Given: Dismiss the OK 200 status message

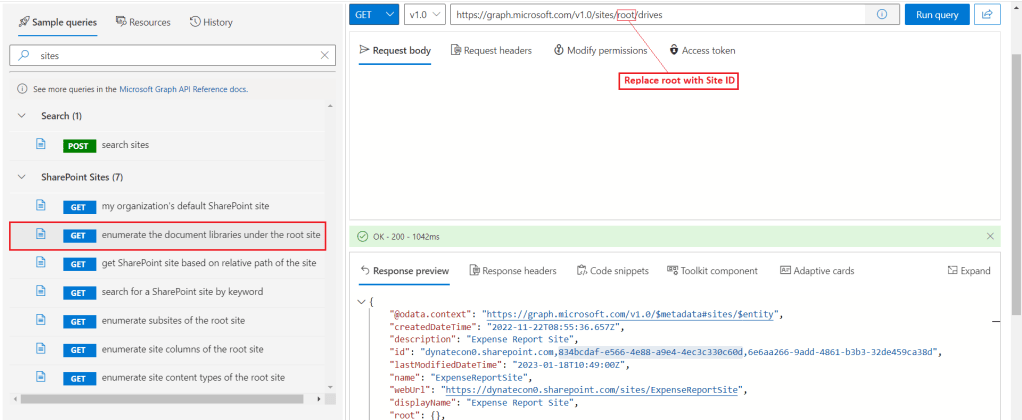Looking at the screenshot, I should [990, 236].
